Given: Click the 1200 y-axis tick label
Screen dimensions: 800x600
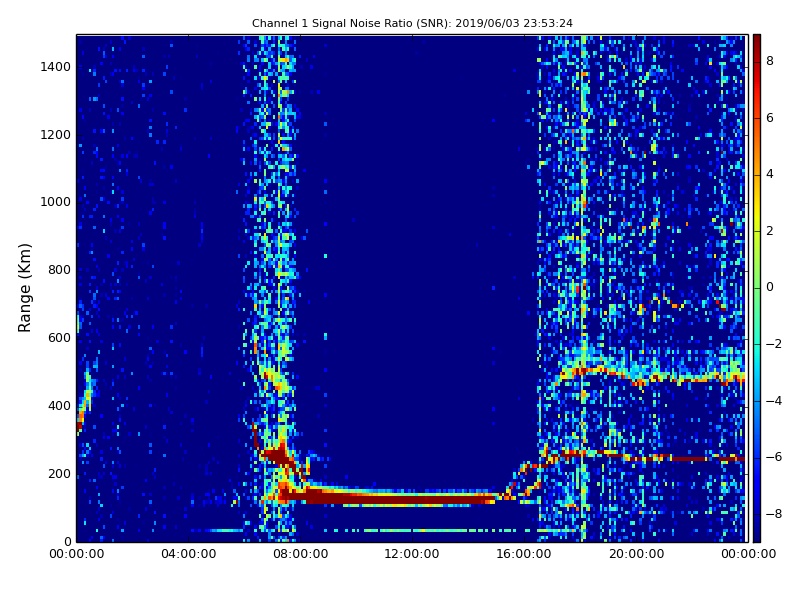Looking at the screenshot, I should click(56, 135).
